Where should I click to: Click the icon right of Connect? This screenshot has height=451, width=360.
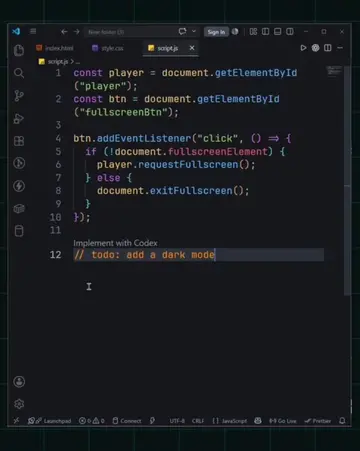pos(152,421)
